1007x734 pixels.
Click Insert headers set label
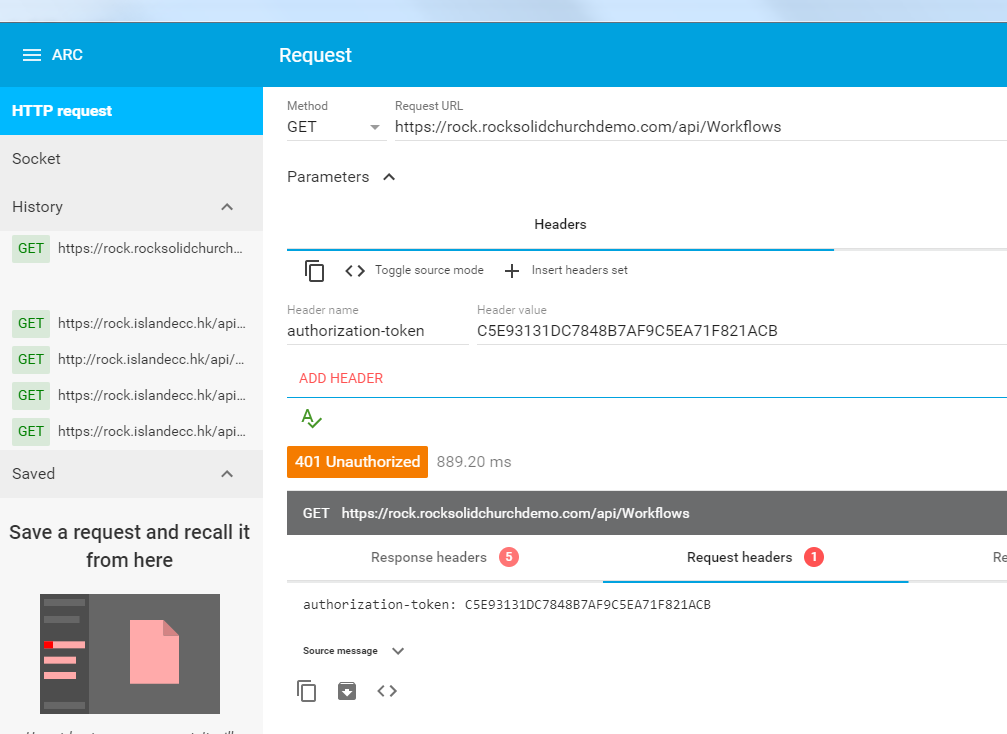point(579,270)
